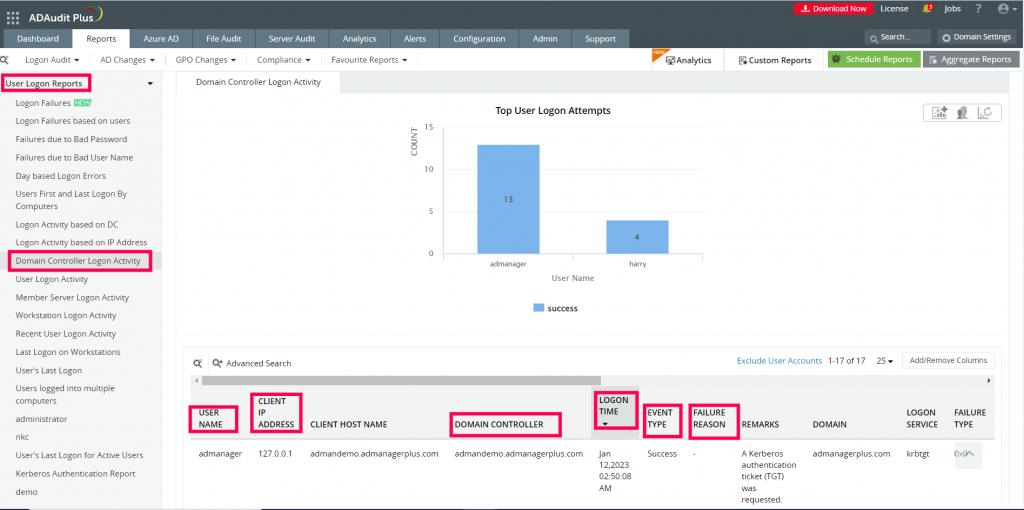Open Logon Failures report
Image resolution: width=1024 pixels, height=510 pixels.
(43, 103)
